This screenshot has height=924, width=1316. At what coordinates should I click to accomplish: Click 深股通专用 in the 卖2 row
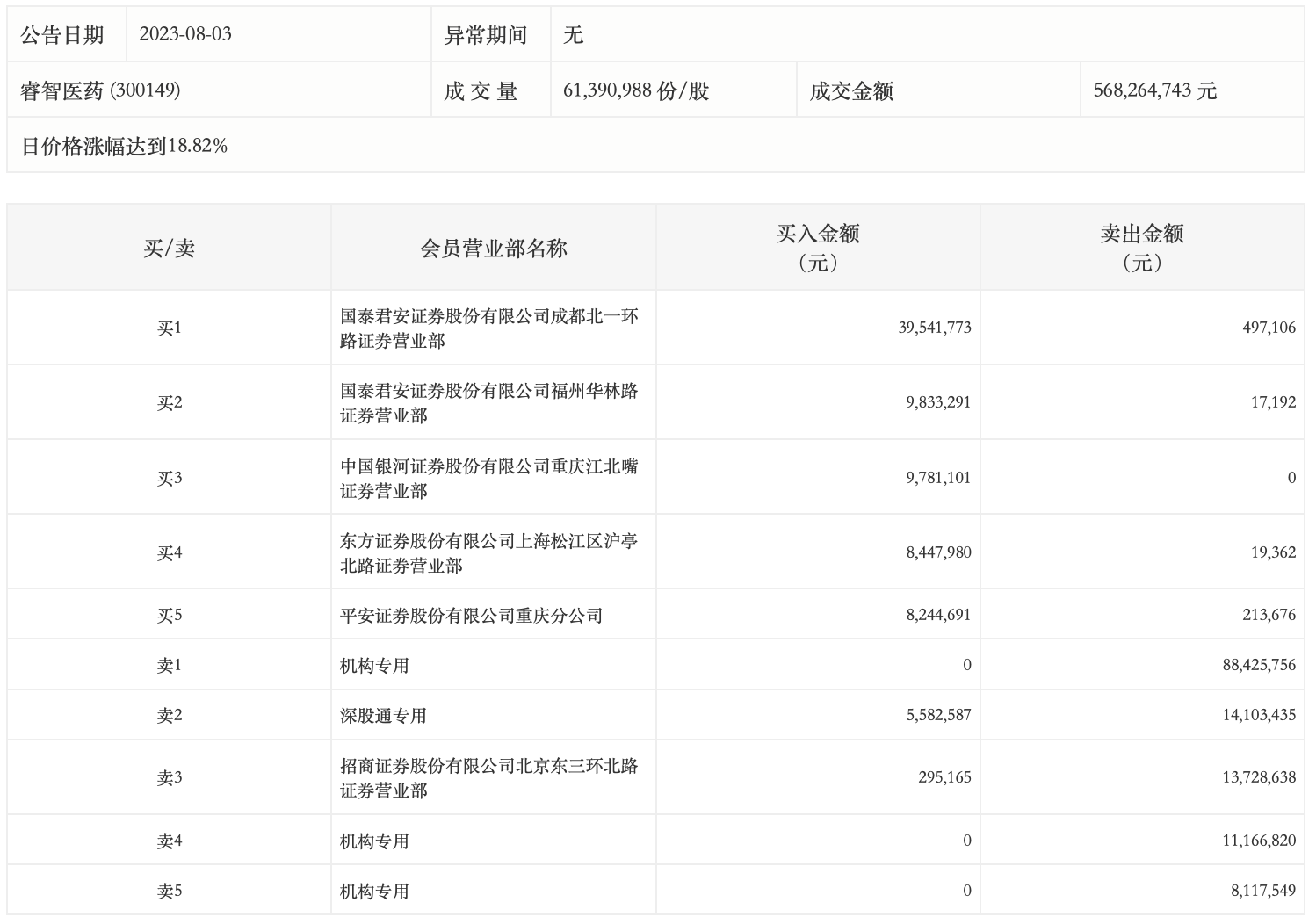pos(383,716)
